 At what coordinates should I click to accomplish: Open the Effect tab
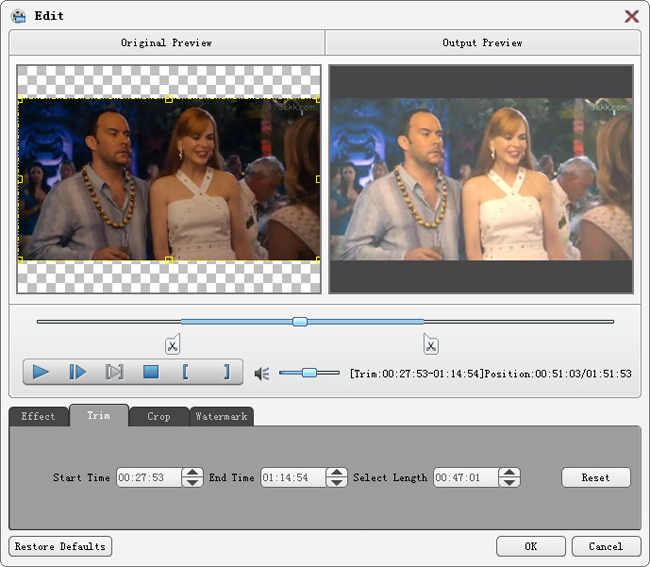(x=39, y=416)
